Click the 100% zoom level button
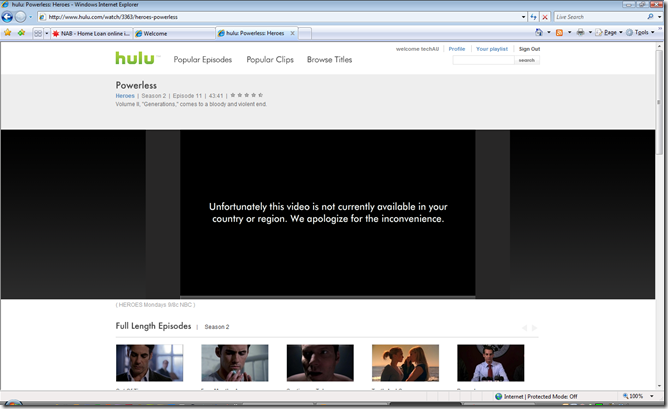This screenshot has width=668, height=409. coord(633,396)
